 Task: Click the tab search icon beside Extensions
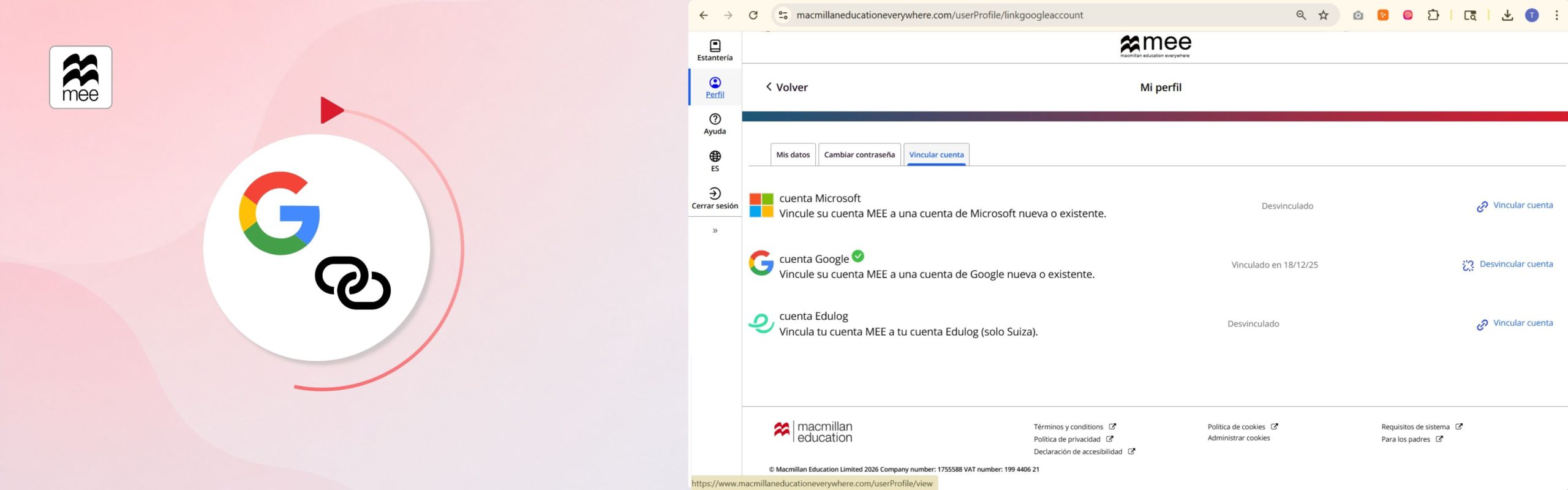pyautogui.click(x=1470, y=15)
